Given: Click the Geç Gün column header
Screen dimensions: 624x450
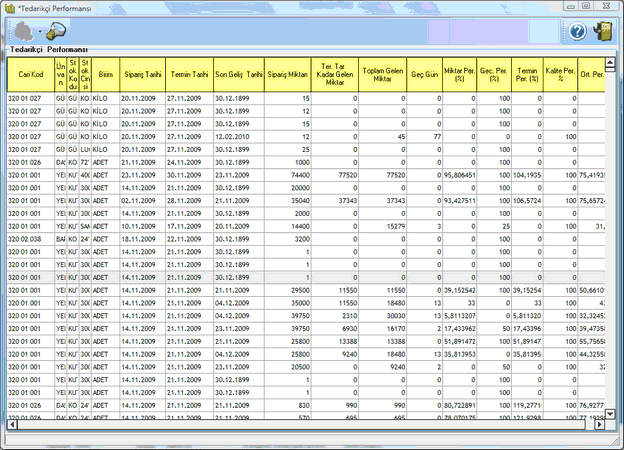Looking at the screenshot, I should pyautogui.click(x=424, y=74).
